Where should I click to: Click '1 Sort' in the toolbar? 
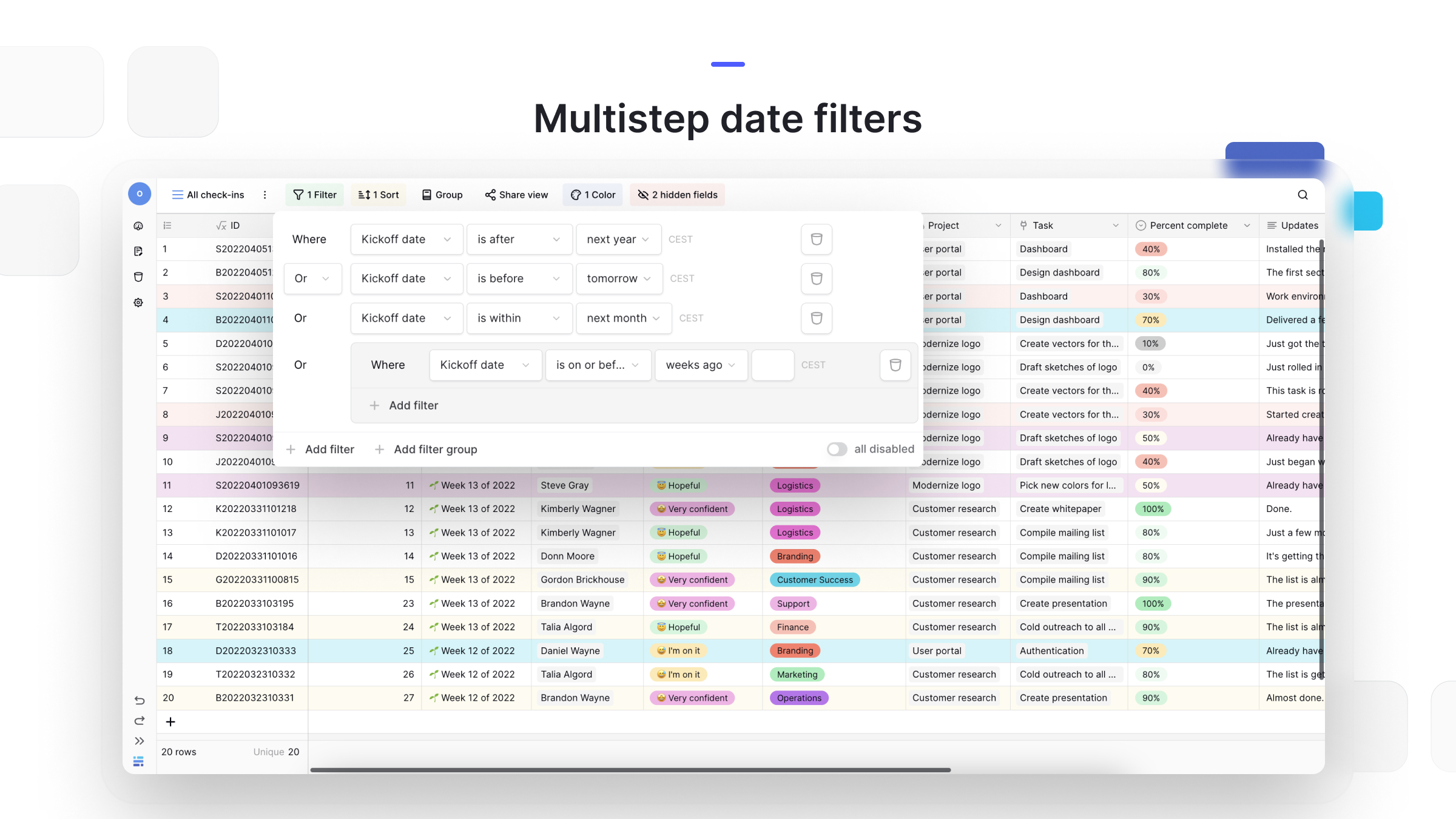[x=378, y=195]
